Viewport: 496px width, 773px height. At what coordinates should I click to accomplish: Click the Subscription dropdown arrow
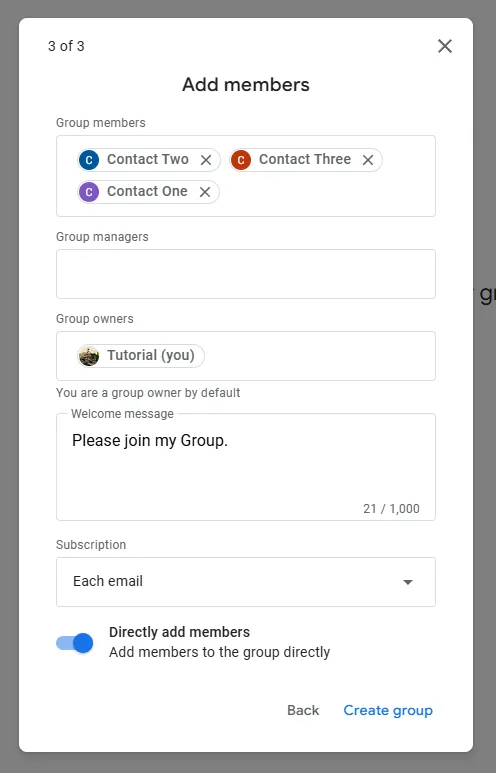(x=408, y=582)
